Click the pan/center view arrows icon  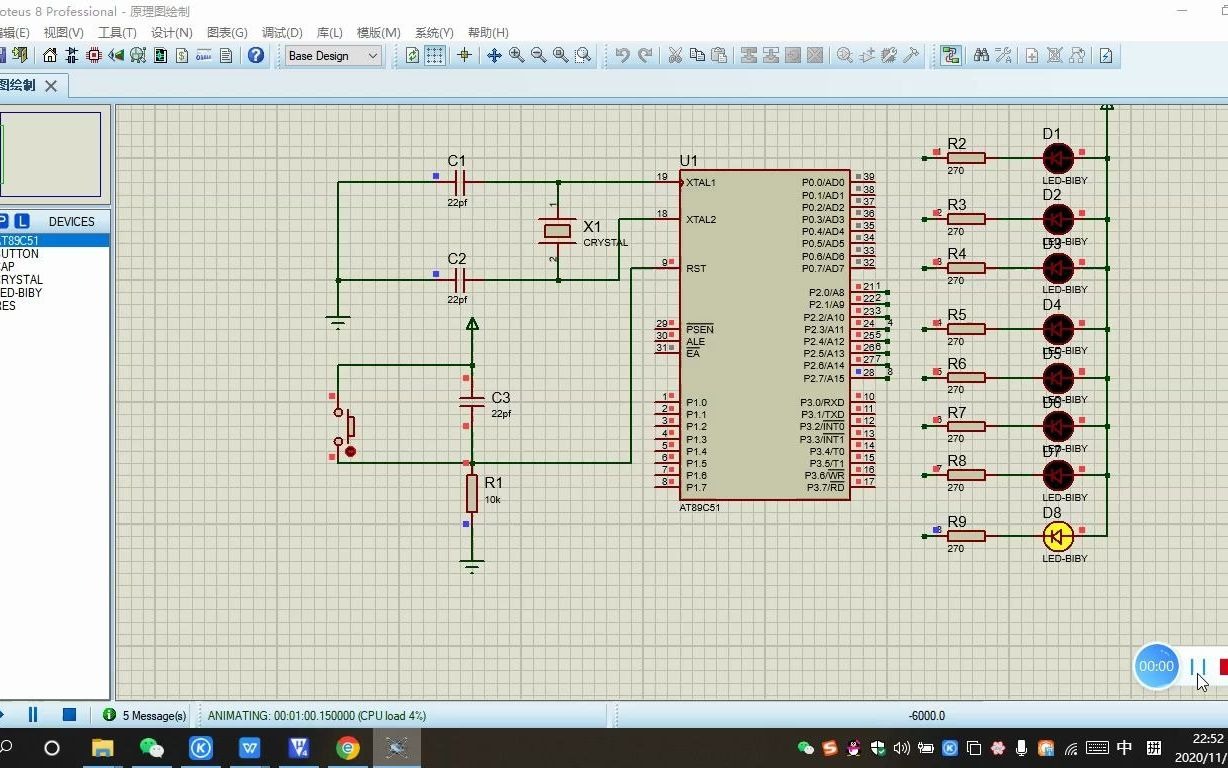(494, 56)
